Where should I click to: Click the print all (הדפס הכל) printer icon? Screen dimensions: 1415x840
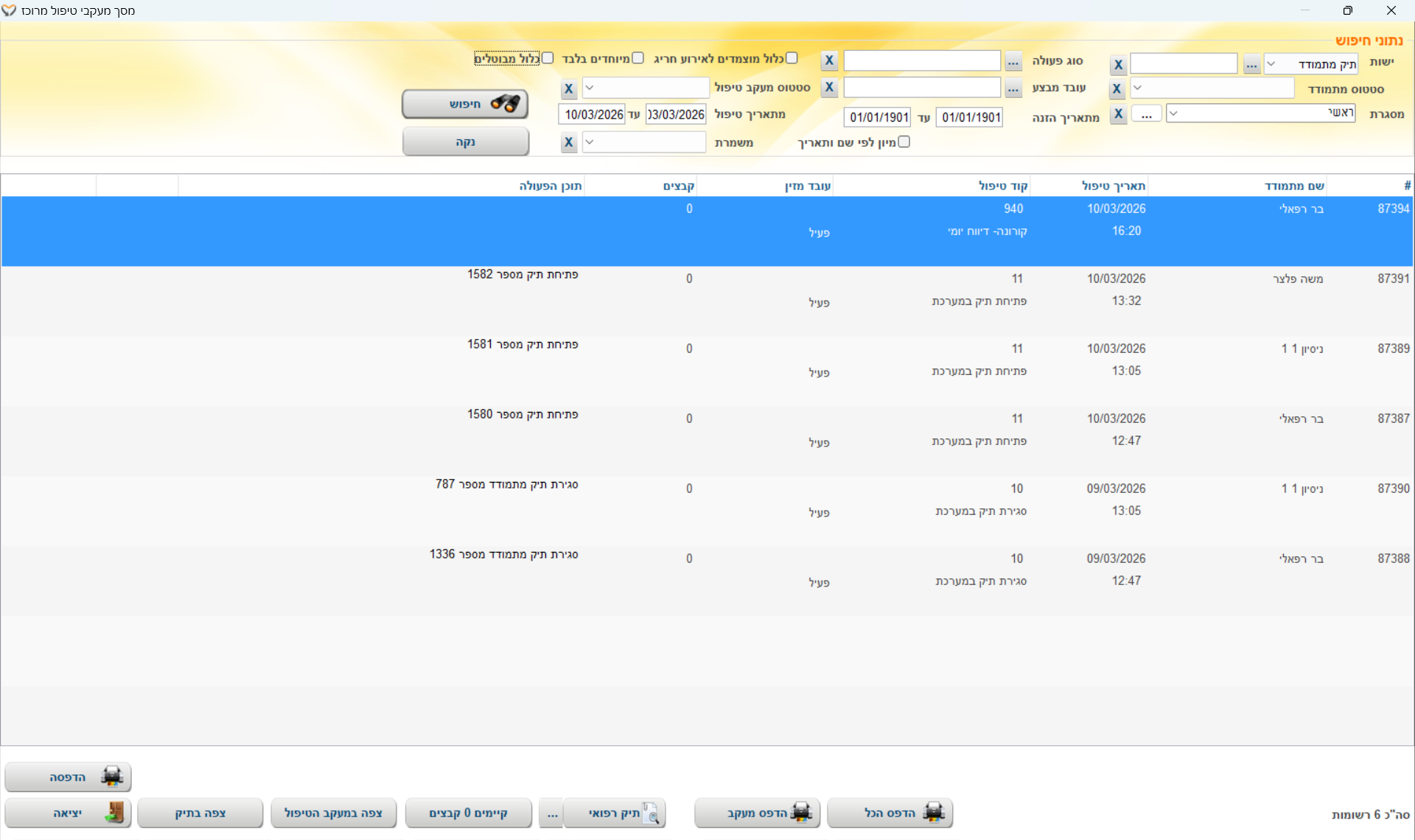pos(933,812)
